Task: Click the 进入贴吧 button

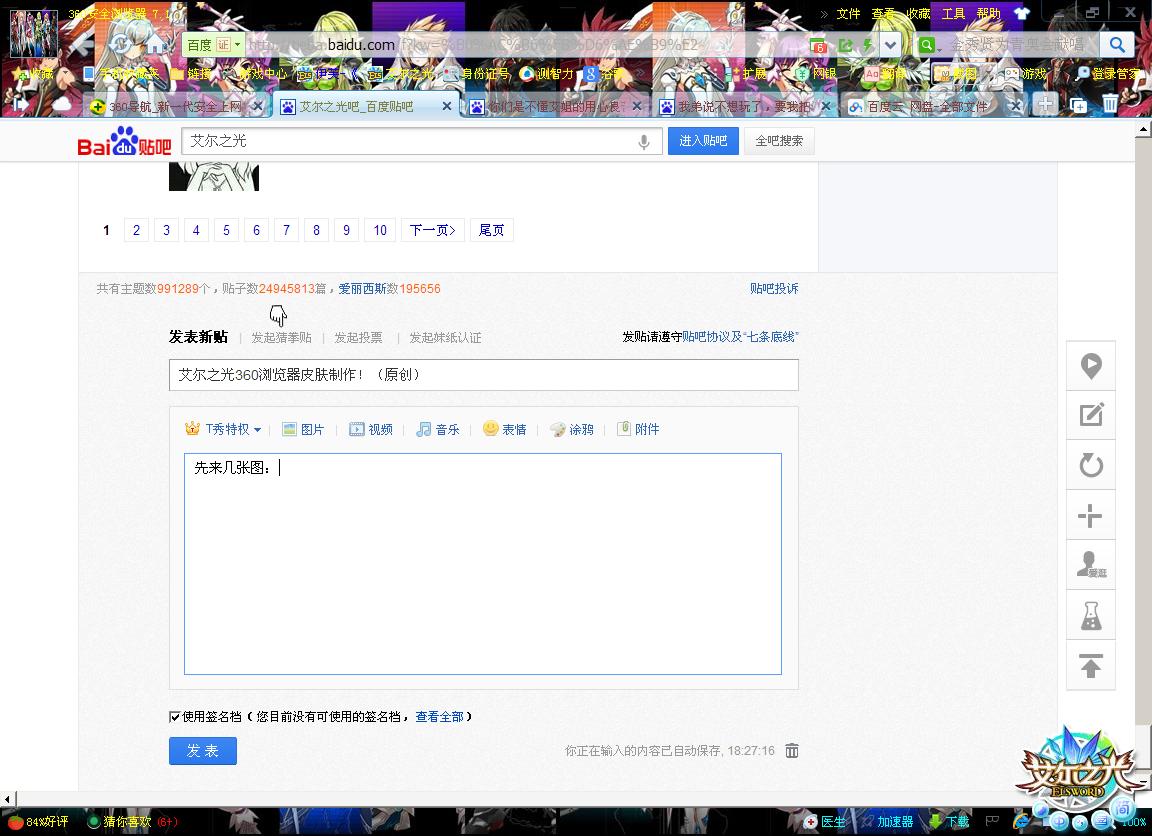Action: point(703,140)
